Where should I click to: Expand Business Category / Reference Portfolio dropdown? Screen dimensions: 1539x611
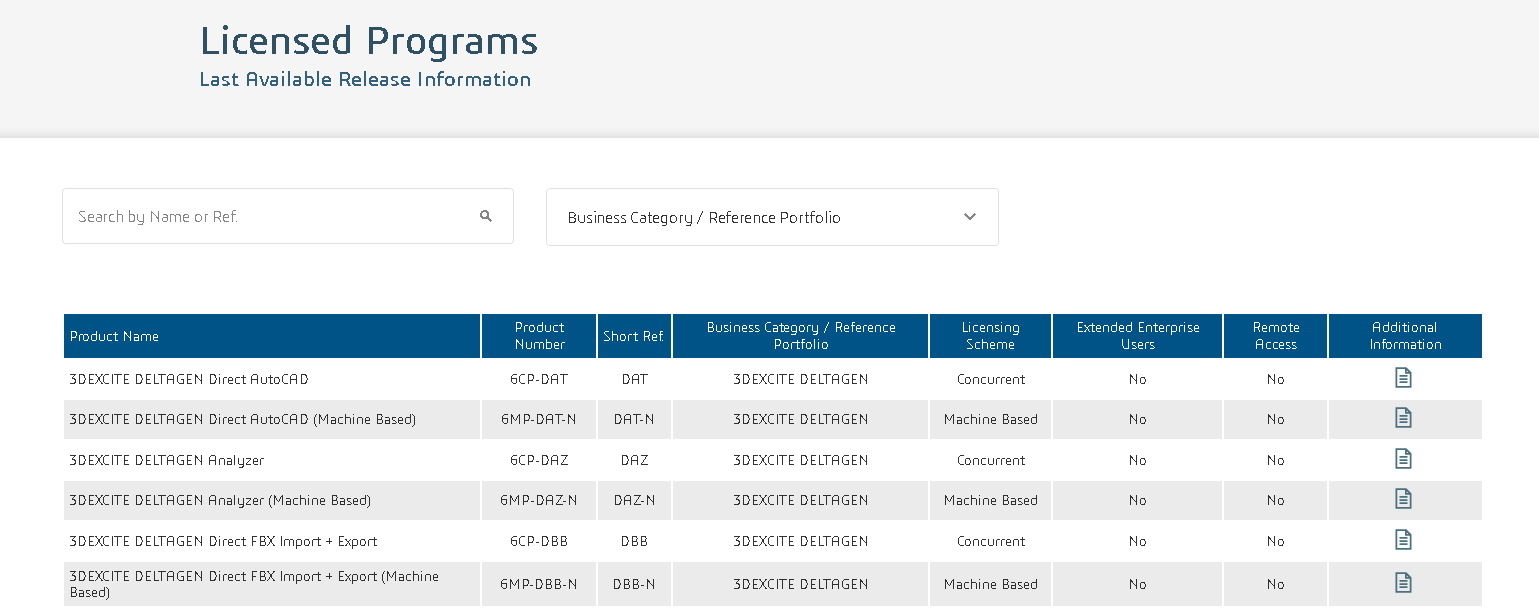(x=771, y=217)
